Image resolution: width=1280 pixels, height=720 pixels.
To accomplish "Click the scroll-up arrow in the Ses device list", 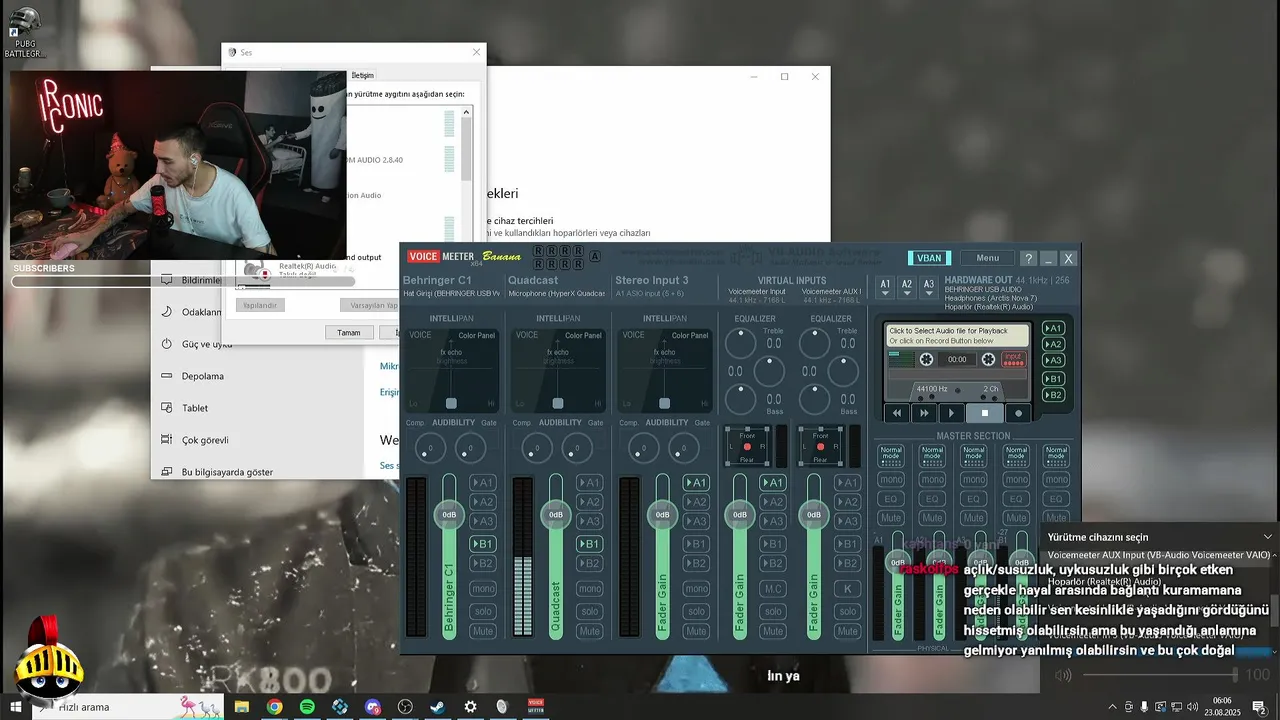I will pyautogui.click(x=466, y=112).
